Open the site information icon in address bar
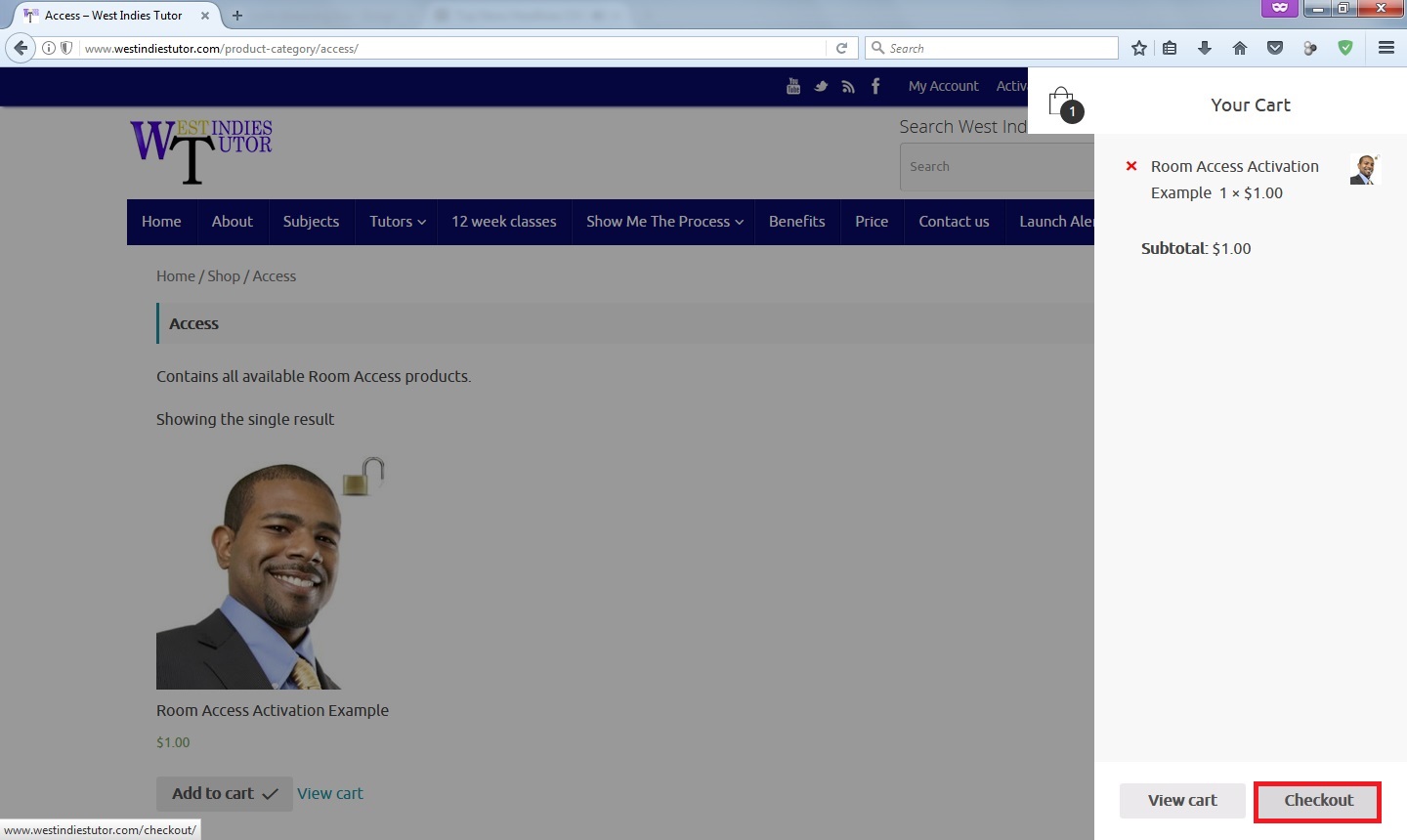Image resolution: width=1407 pixels, height=840 pixels. [x=49, y=48]
